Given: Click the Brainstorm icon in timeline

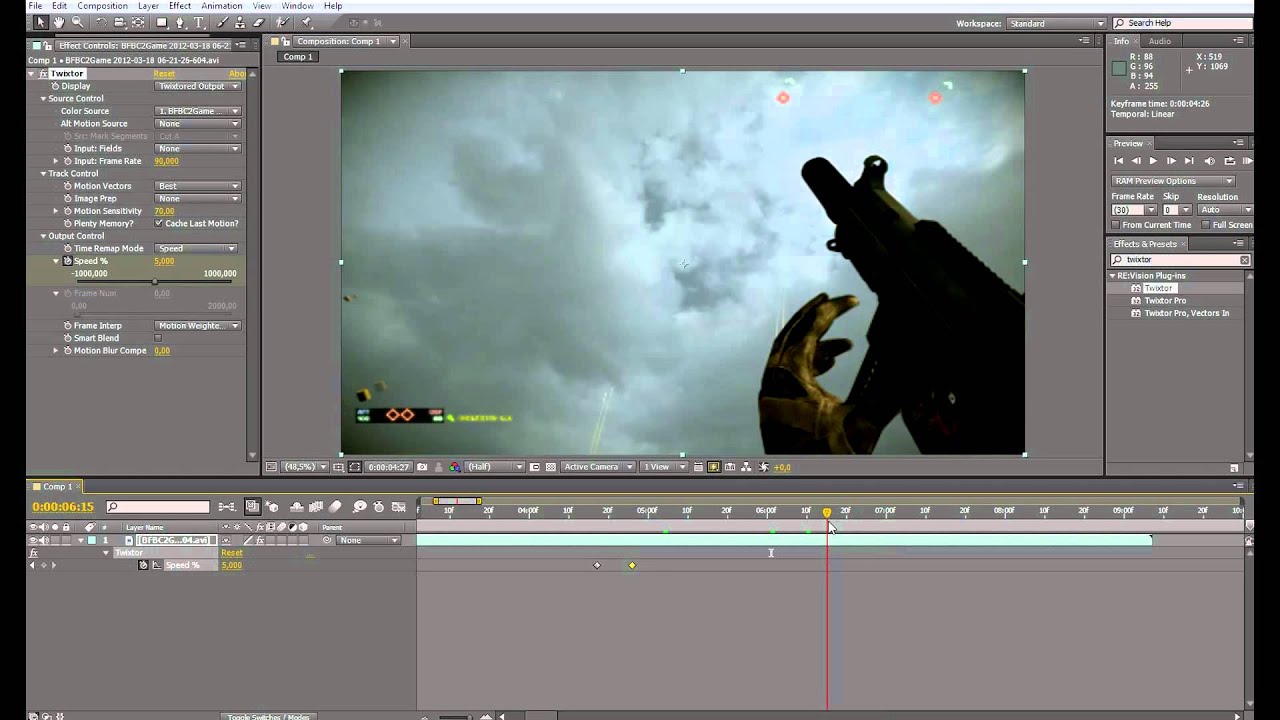Looking at the screenshot, I should (x=359, y=507).
